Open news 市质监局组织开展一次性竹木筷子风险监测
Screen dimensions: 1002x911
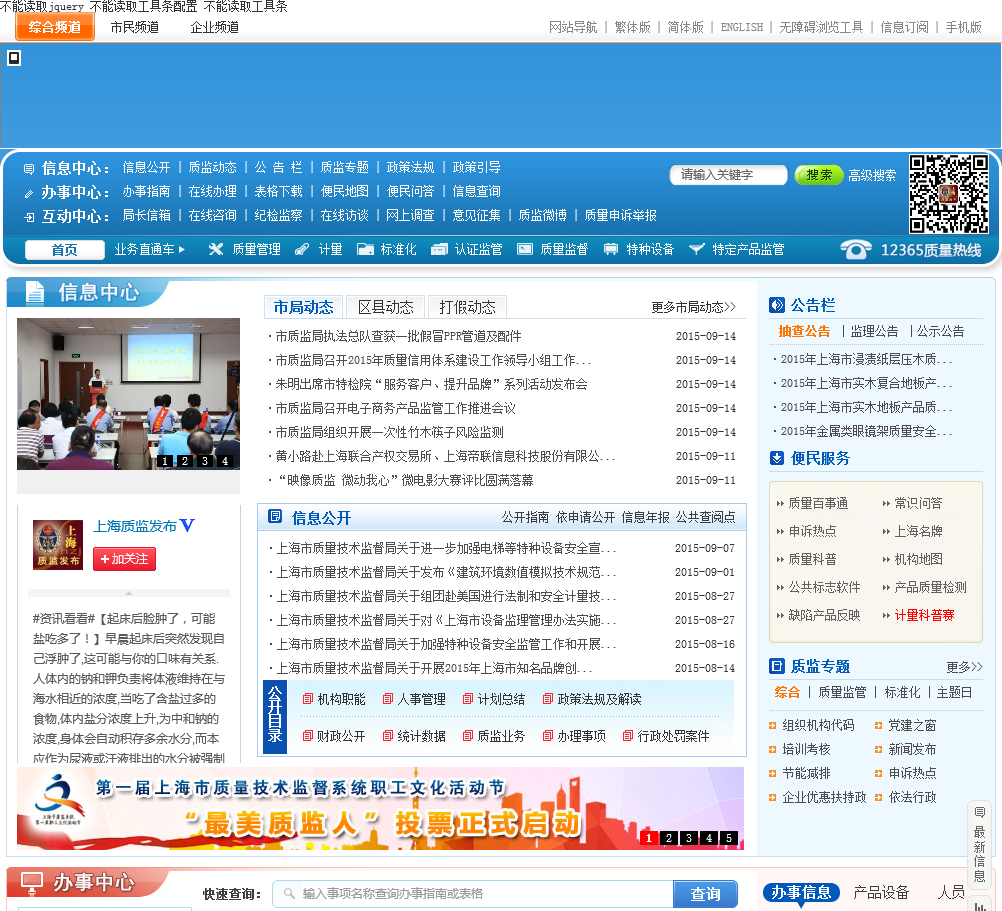[x=389, y=432]
